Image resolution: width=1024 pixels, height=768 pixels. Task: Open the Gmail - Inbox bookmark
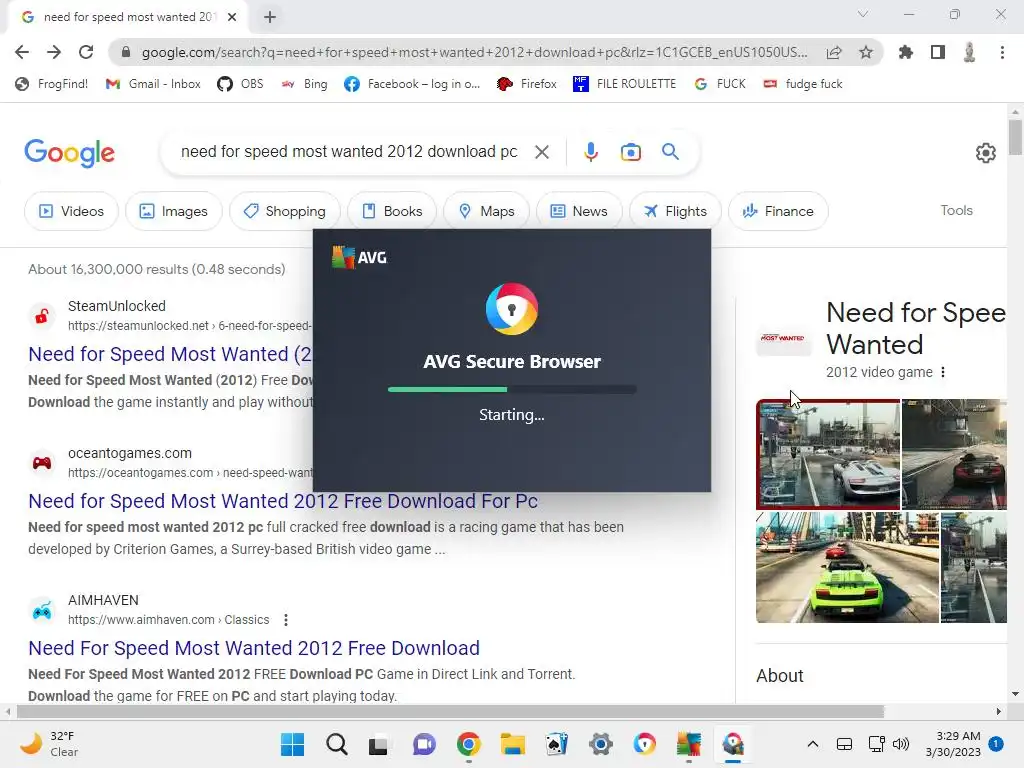click(153, 84)
